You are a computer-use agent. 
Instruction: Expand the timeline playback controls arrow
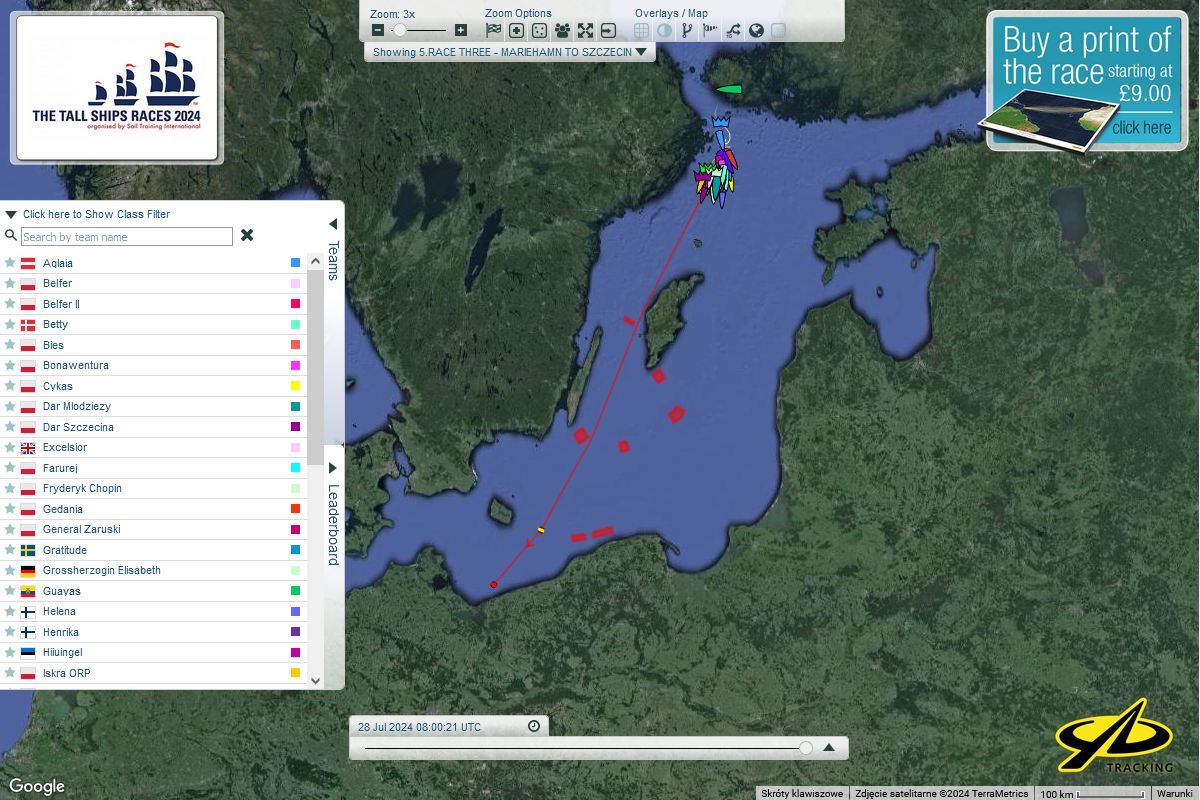829,747
